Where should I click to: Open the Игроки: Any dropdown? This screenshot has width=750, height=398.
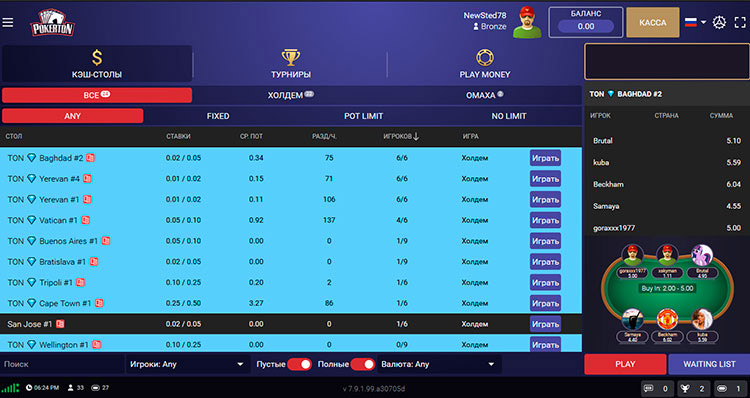coord(187,364)
